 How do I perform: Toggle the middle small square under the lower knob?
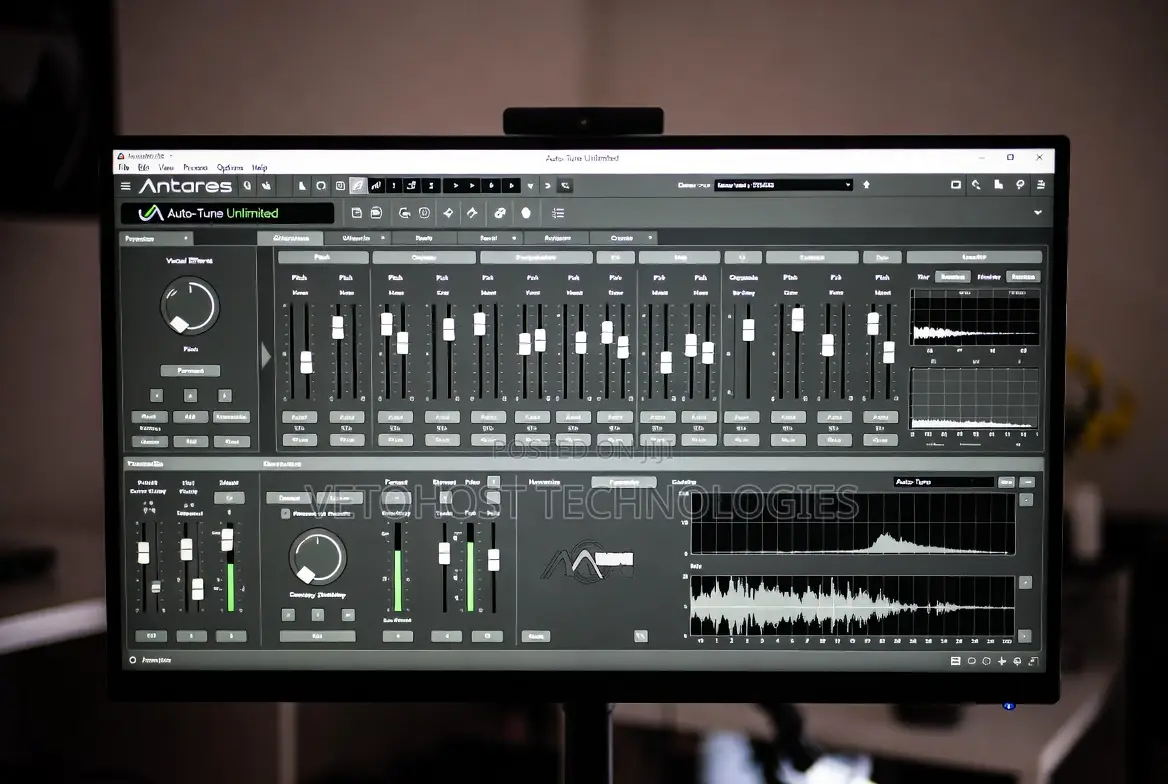[318, 615]
